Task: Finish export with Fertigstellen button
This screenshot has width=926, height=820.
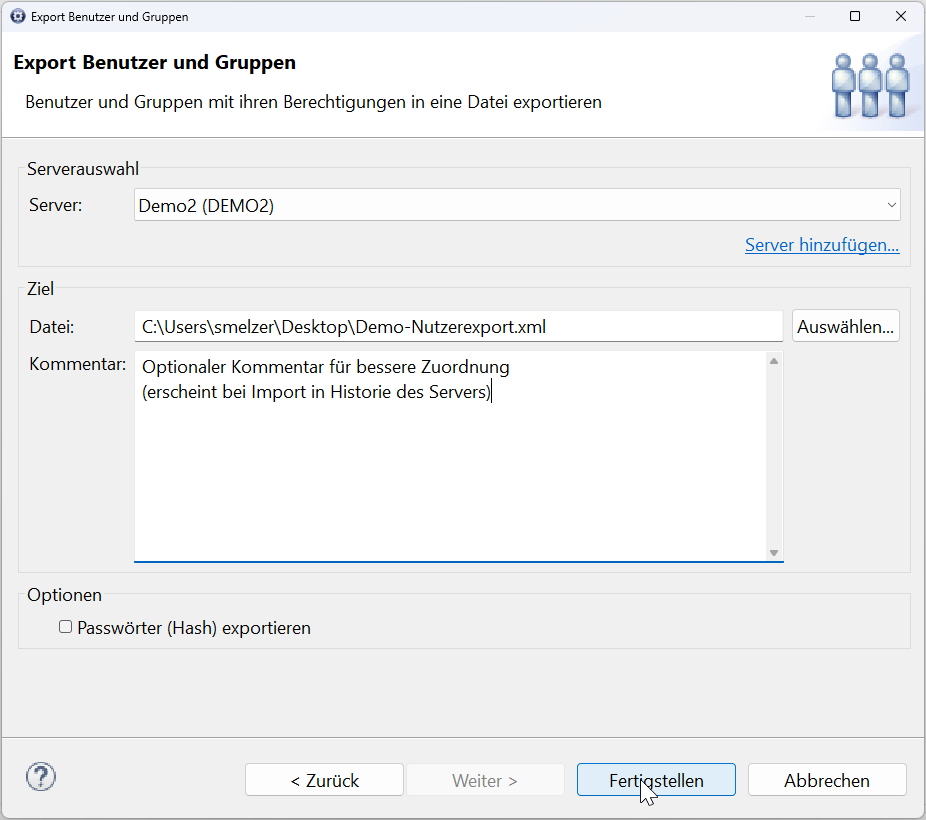Action: pyautogui.click(x=656, y=780)
